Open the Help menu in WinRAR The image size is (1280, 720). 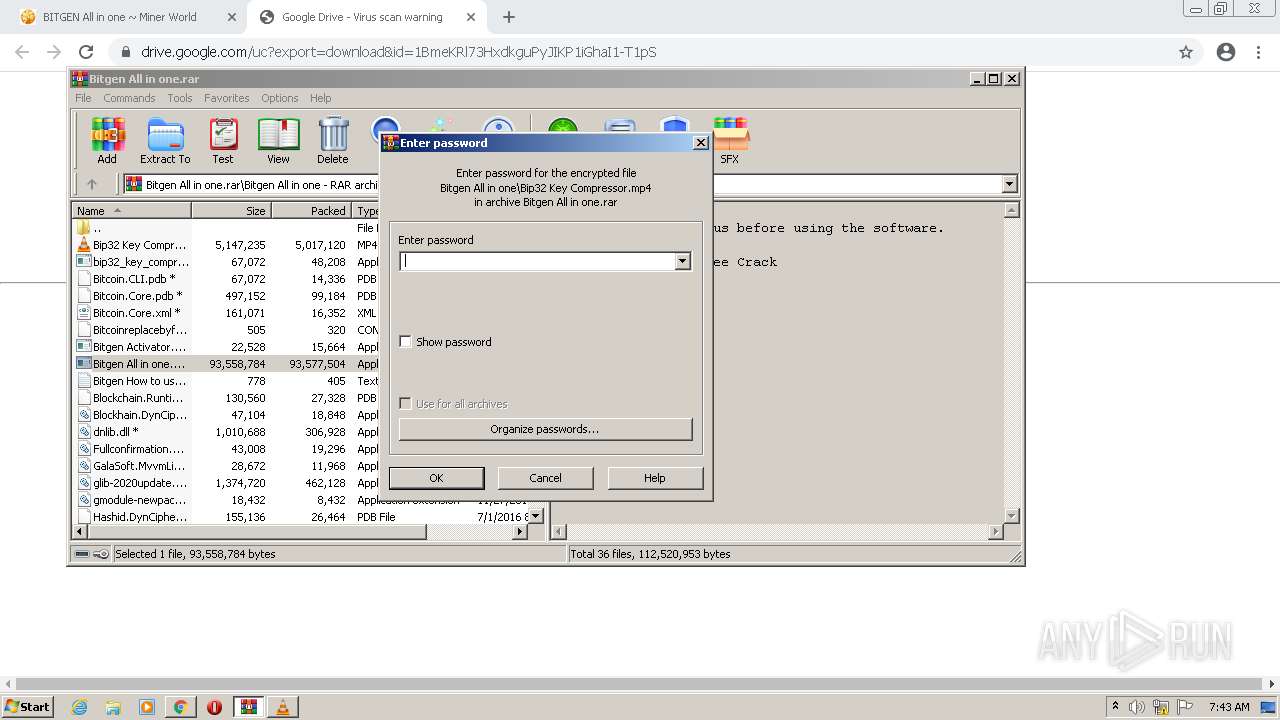pos(320,98)
